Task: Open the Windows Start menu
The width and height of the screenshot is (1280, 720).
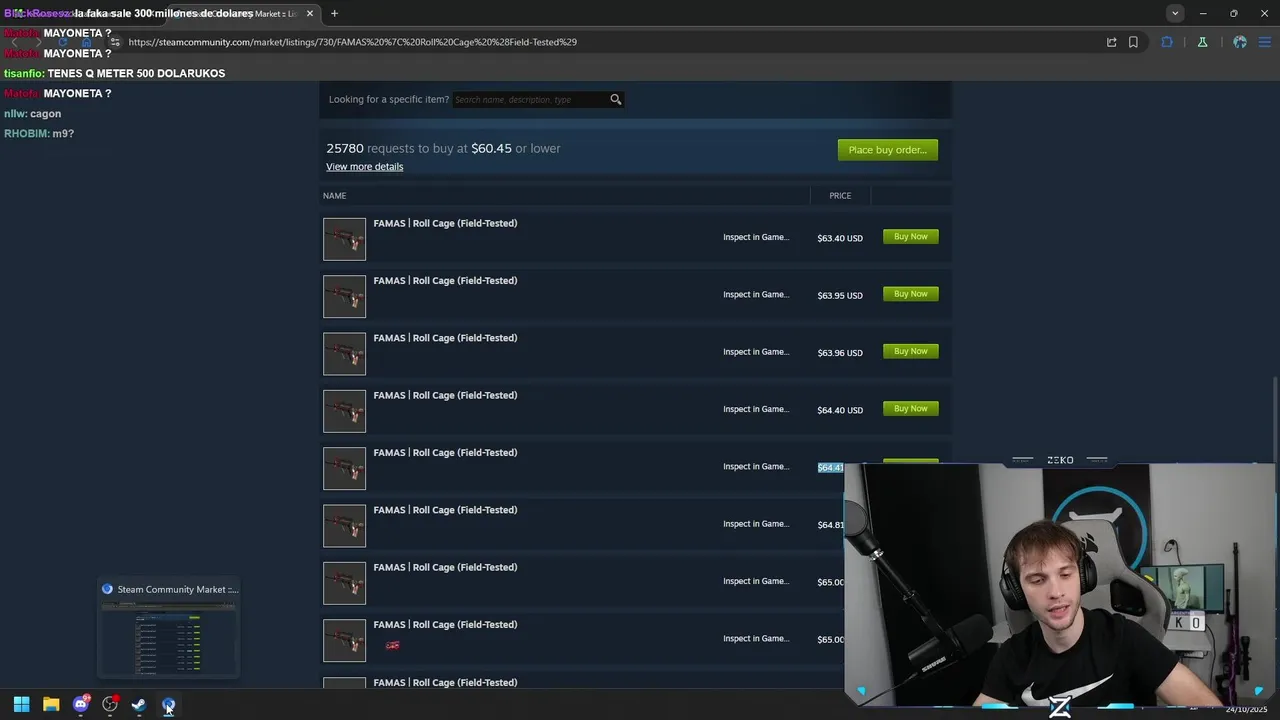Action: (x=21, y=705)
